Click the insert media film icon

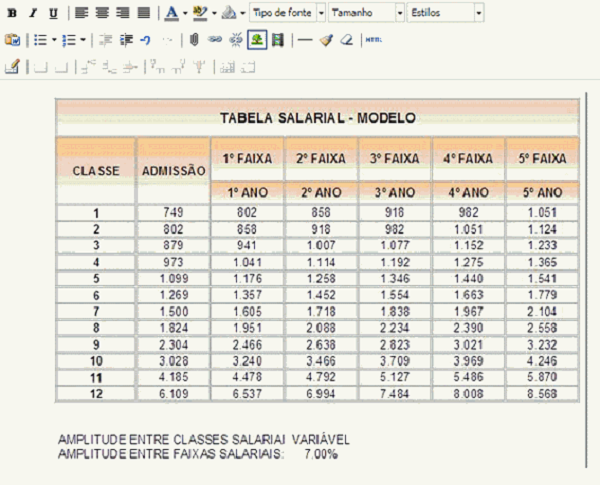point(277,40)
